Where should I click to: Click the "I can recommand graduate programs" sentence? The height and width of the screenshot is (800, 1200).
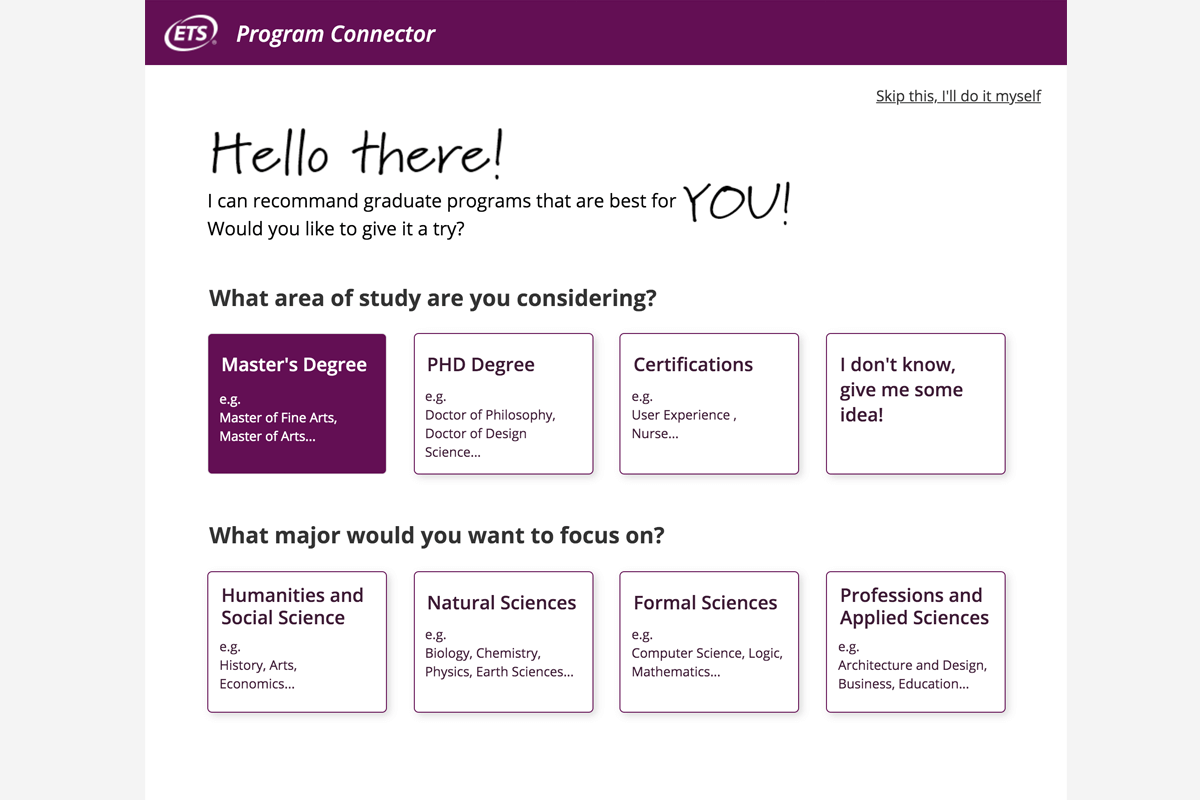(x=441, y=201)
